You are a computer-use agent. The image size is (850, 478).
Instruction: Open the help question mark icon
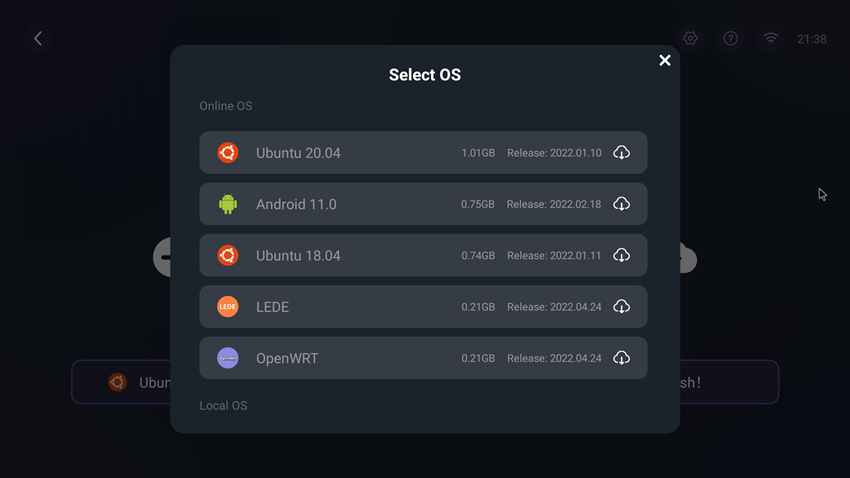[731, 38]
